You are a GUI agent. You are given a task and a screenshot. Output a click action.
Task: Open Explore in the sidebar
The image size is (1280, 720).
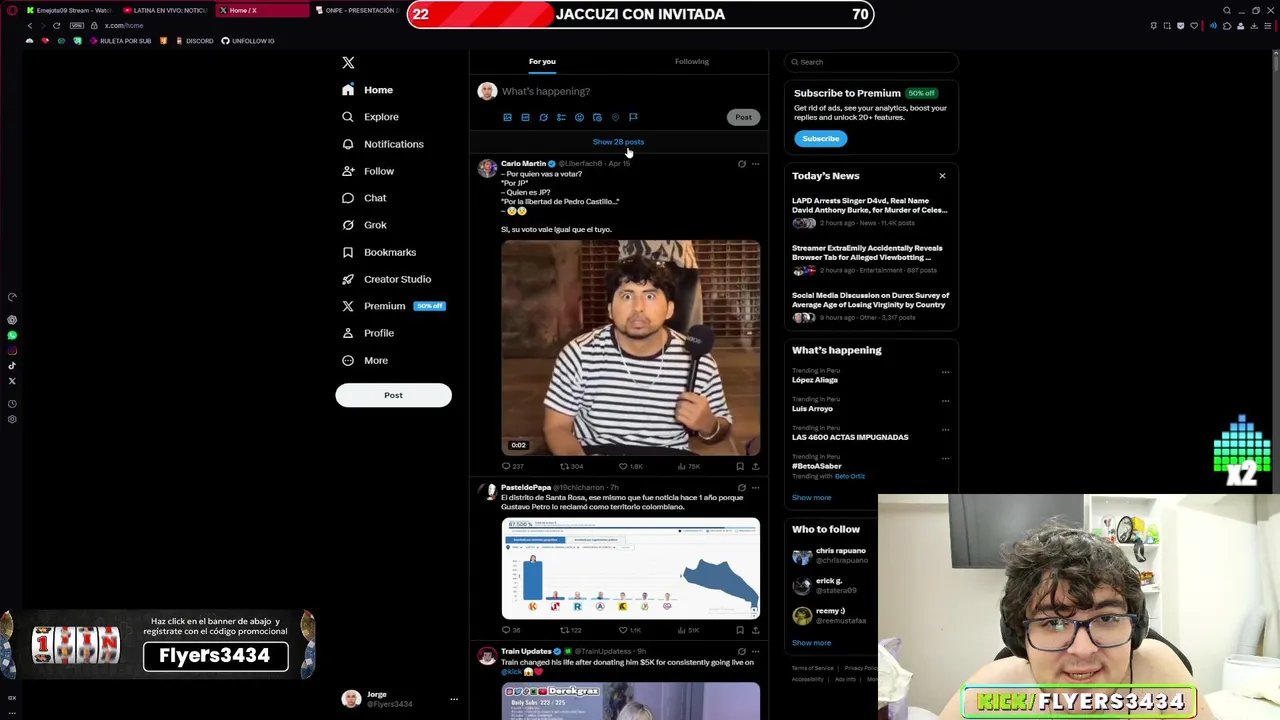click(370, 117)
